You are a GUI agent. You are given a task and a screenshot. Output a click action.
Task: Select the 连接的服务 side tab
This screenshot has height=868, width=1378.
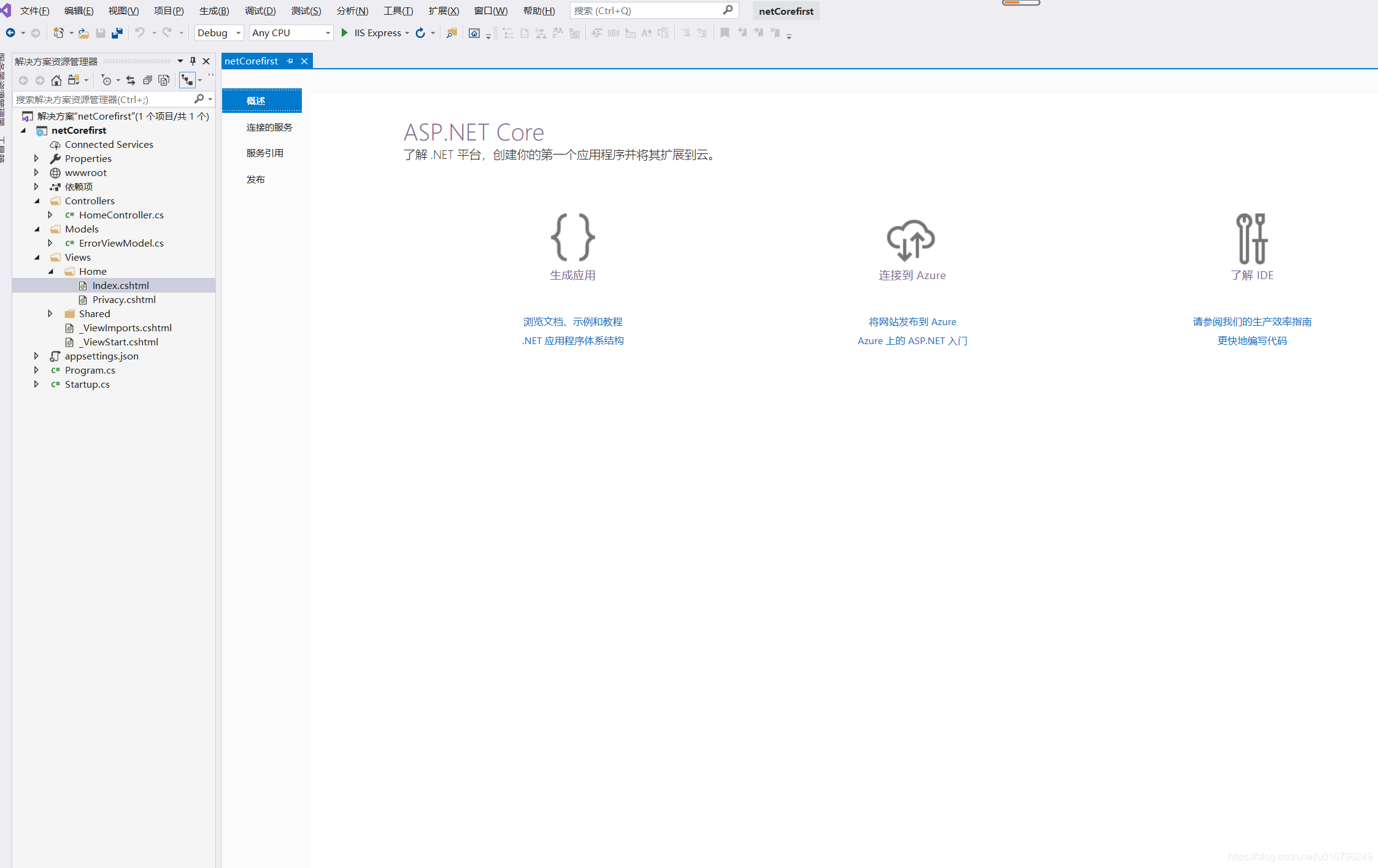pyautogui.click(x=269, y=127)
